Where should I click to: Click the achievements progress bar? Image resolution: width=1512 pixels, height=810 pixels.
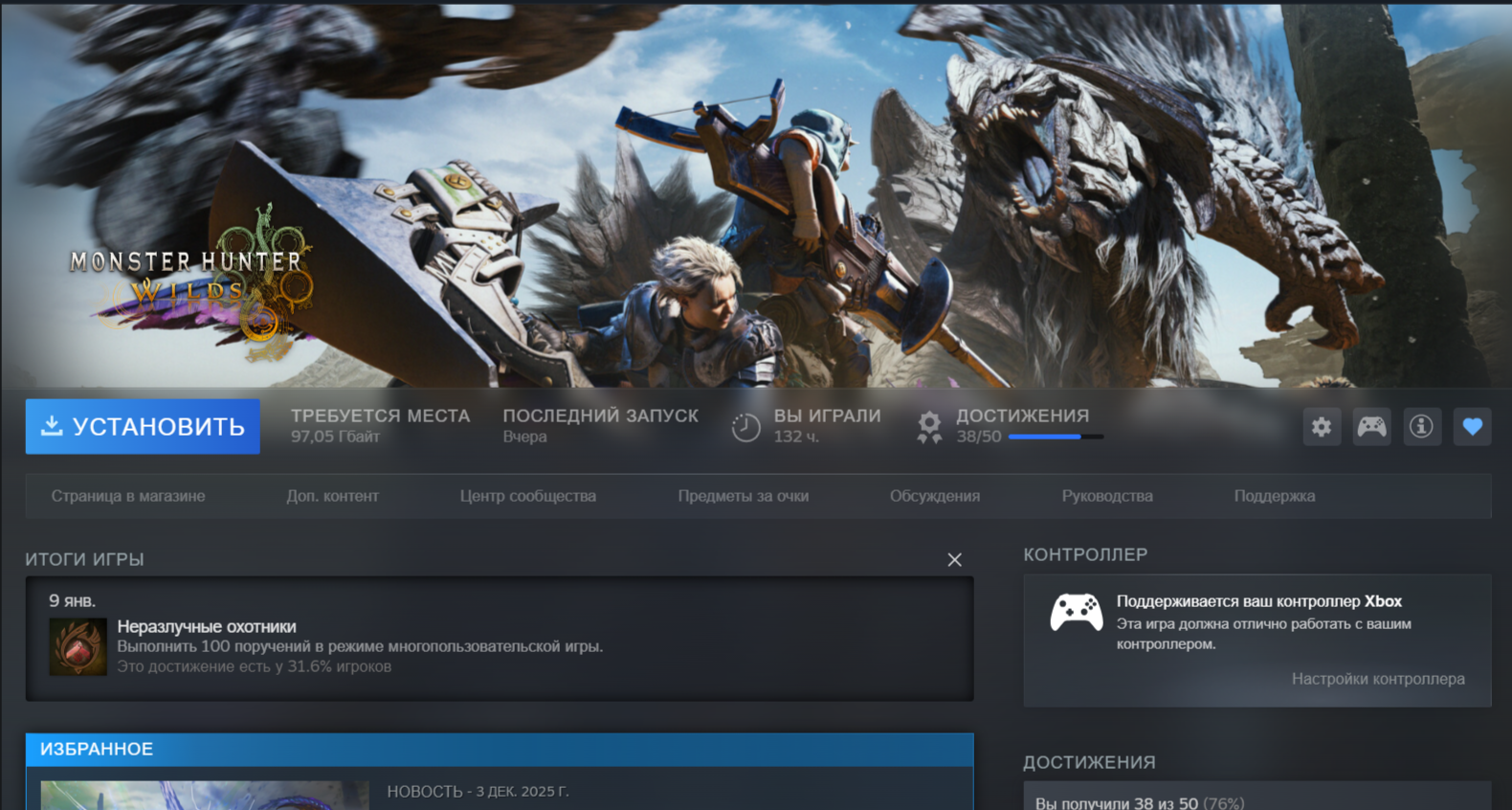pos(1056,437)
